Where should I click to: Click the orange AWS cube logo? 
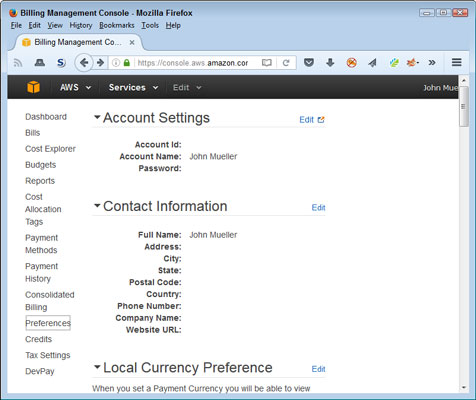(x=33, y=87)
